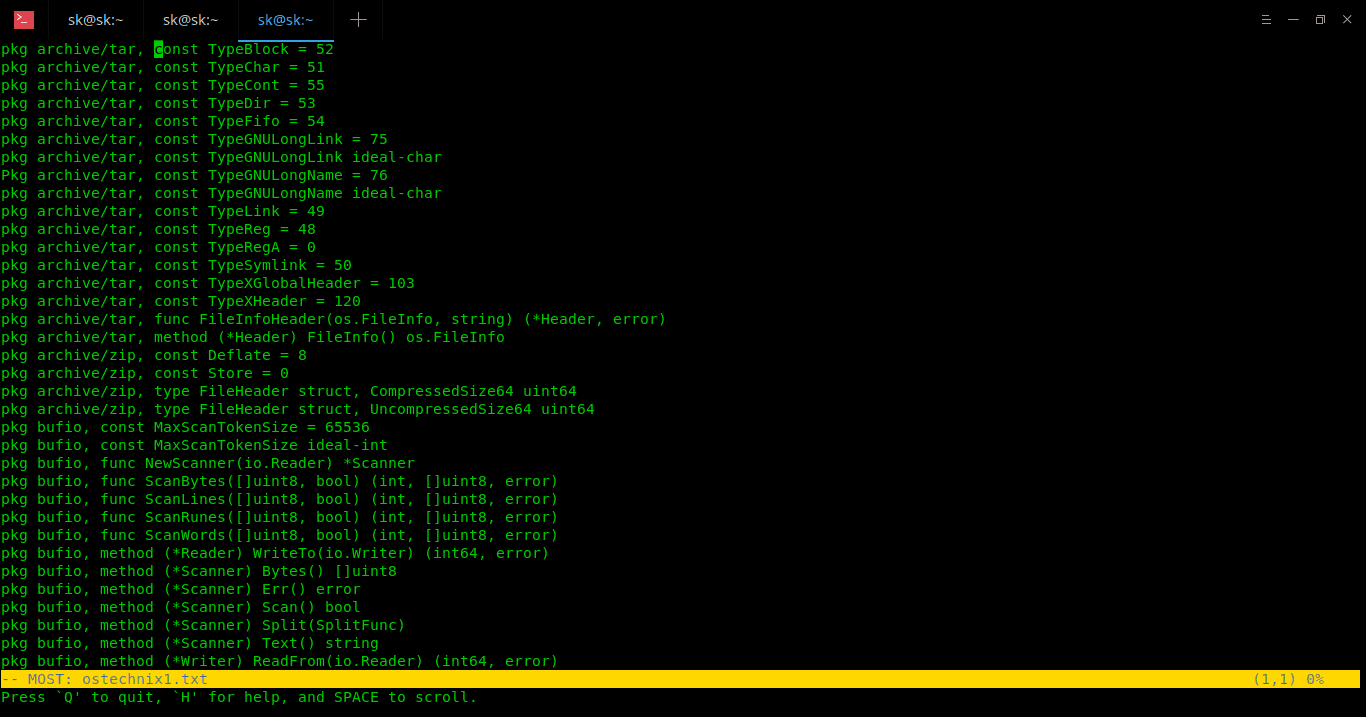Close the terminal window
1366x717 pixels.
tap(1347, 20)
